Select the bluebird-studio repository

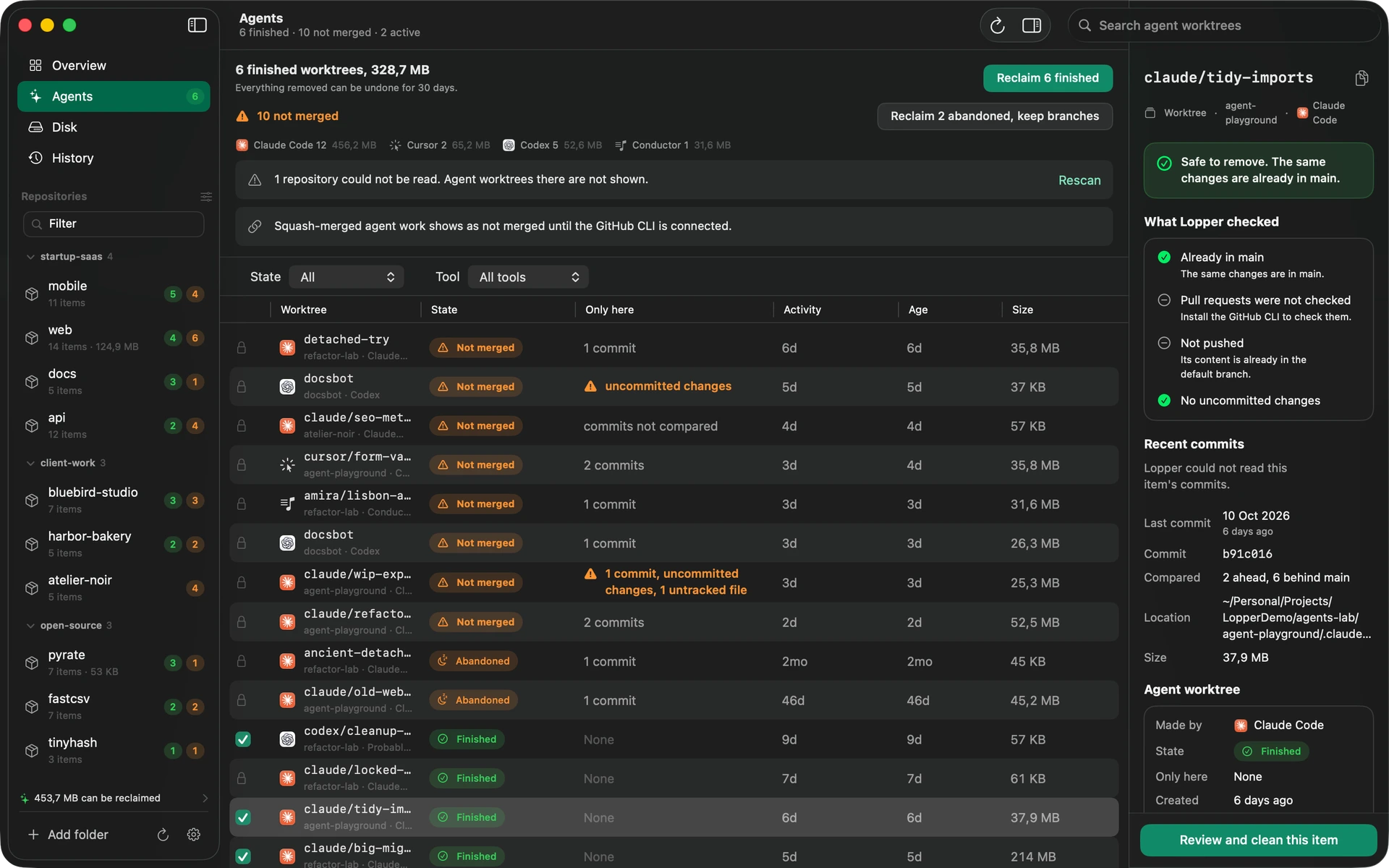(x=114, y=501)
